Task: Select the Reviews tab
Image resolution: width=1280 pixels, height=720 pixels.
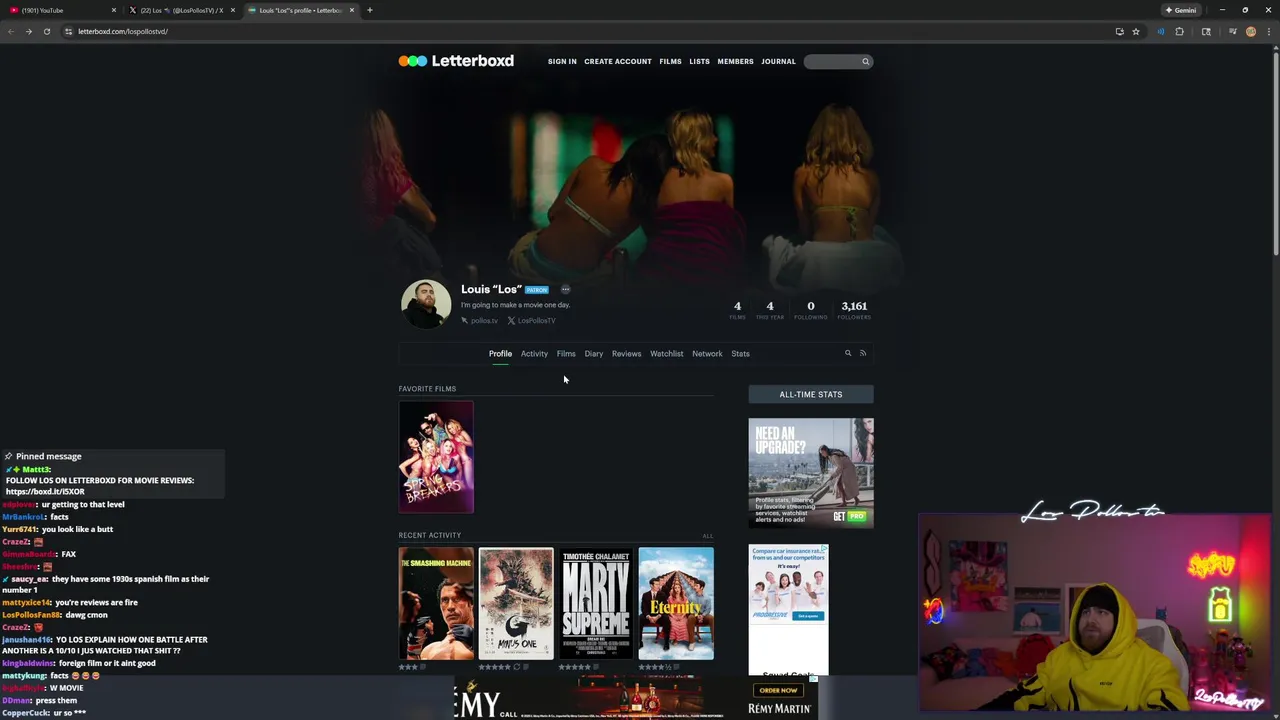Action: point(626,353)
